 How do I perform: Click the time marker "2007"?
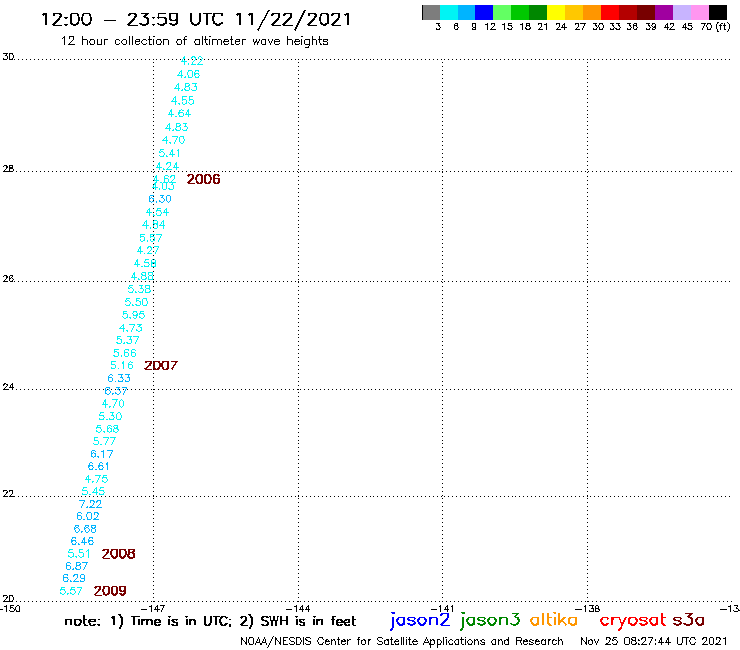(161, 365)
